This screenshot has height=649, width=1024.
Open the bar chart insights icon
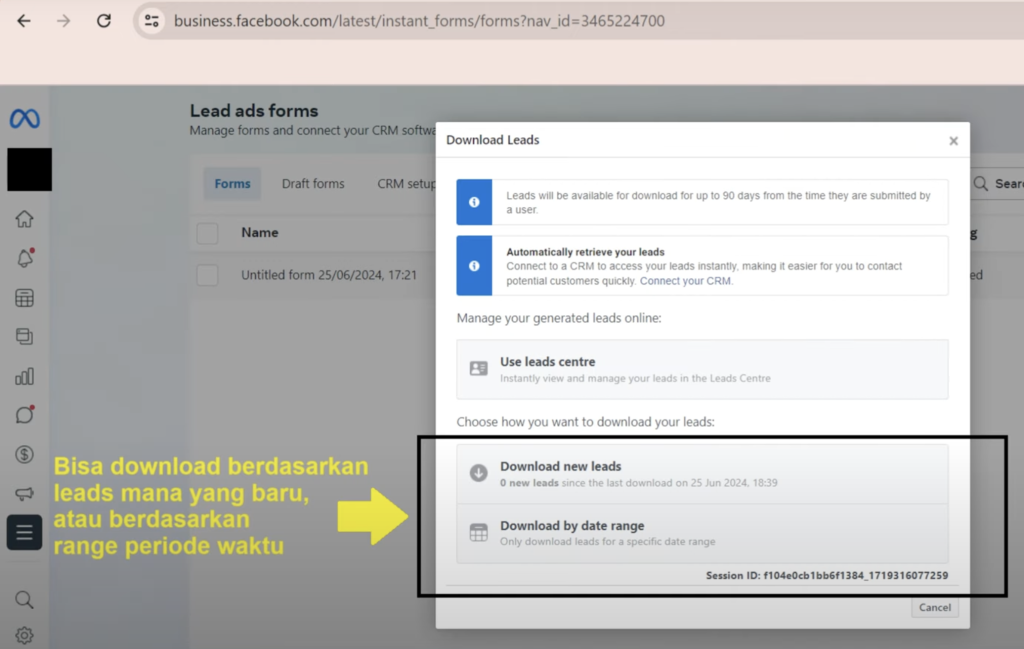pos(25,376)
